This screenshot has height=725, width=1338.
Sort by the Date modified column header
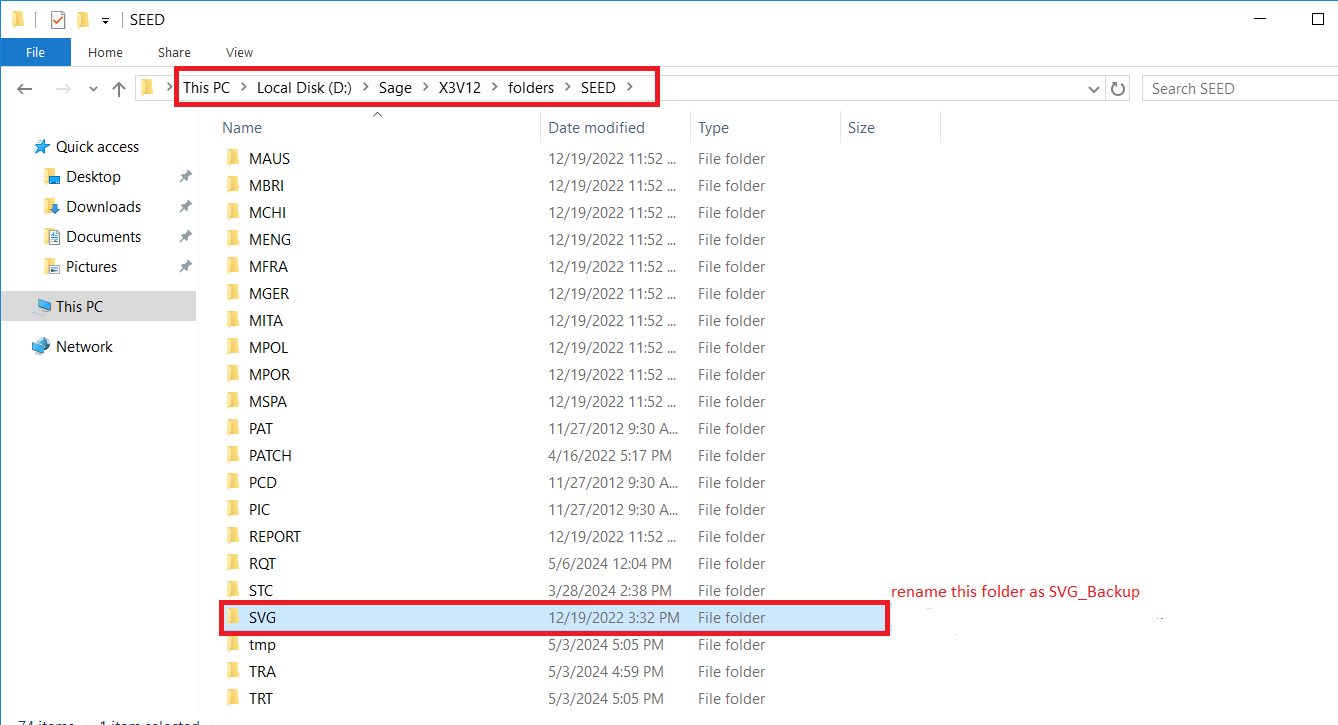point(596,127)
